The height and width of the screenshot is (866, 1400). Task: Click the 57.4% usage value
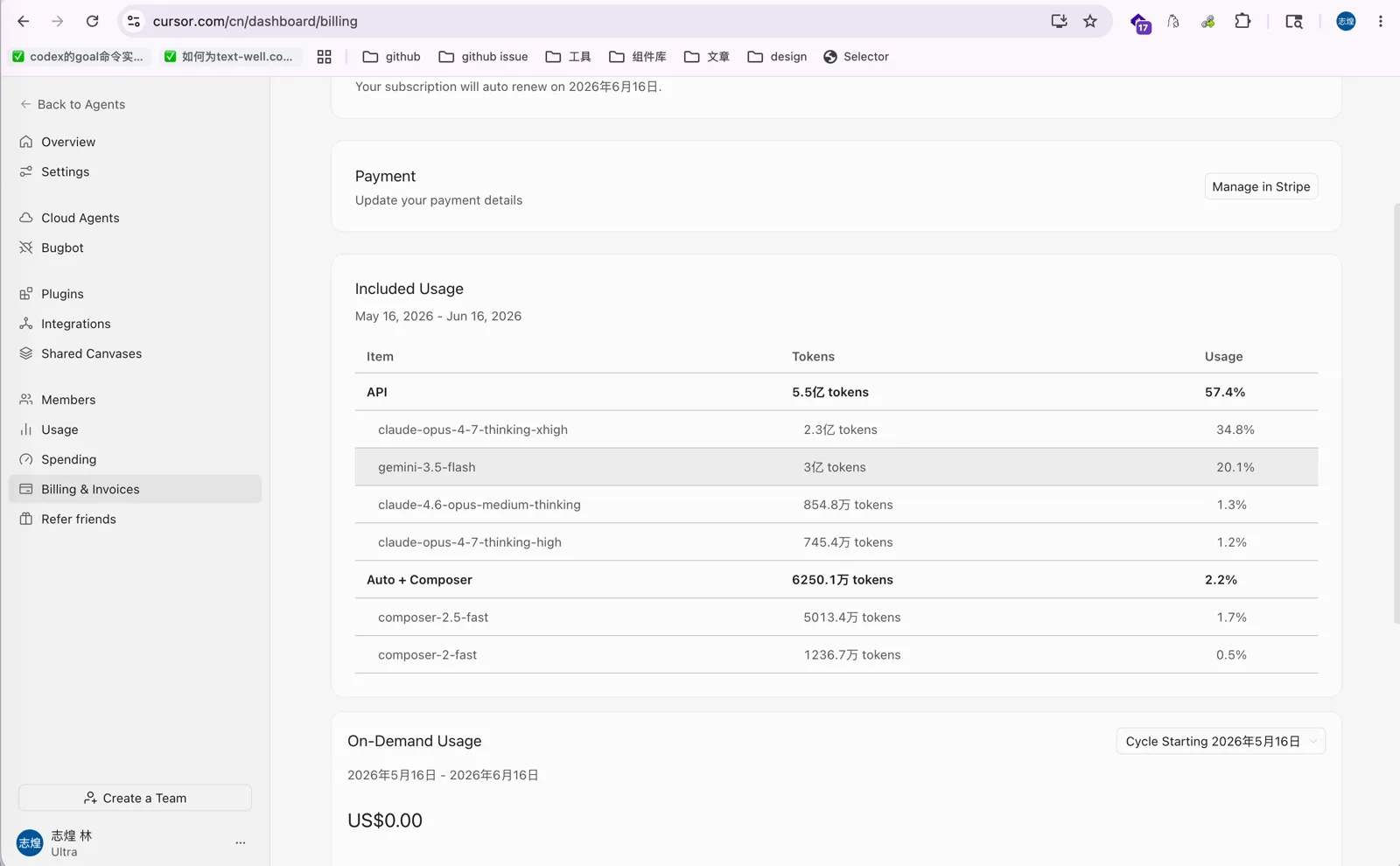[1225, 392]
